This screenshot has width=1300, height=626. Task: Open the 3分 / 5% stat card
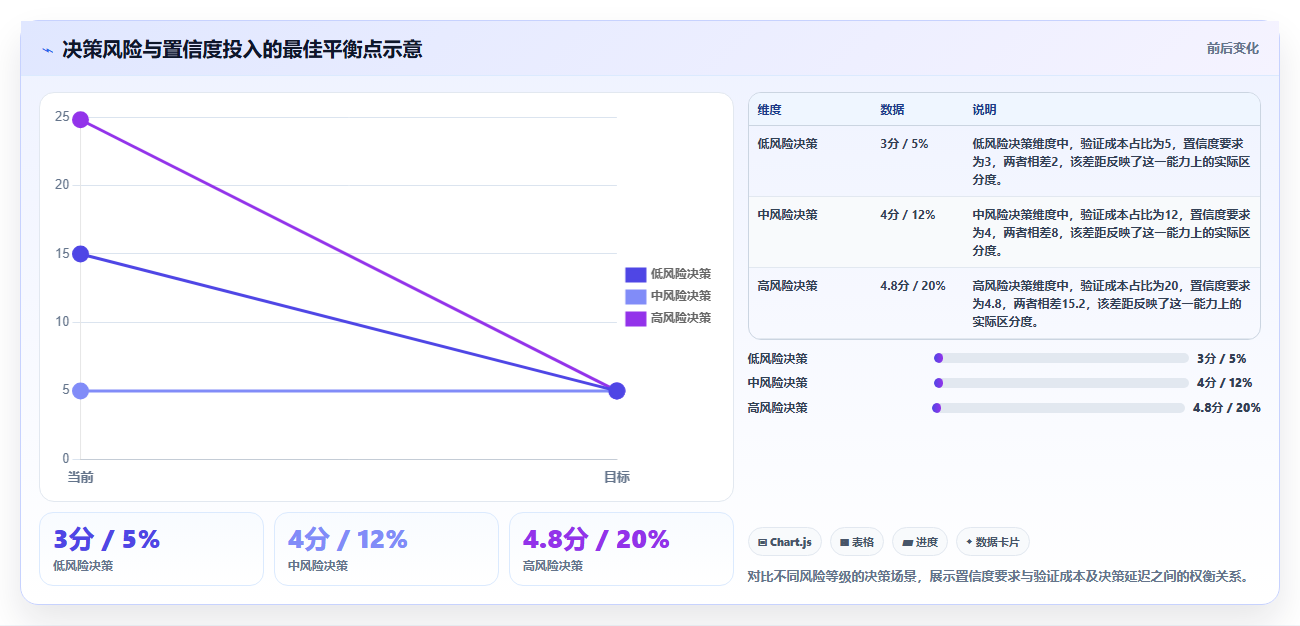pyautogui.click(x=151, y=549)
